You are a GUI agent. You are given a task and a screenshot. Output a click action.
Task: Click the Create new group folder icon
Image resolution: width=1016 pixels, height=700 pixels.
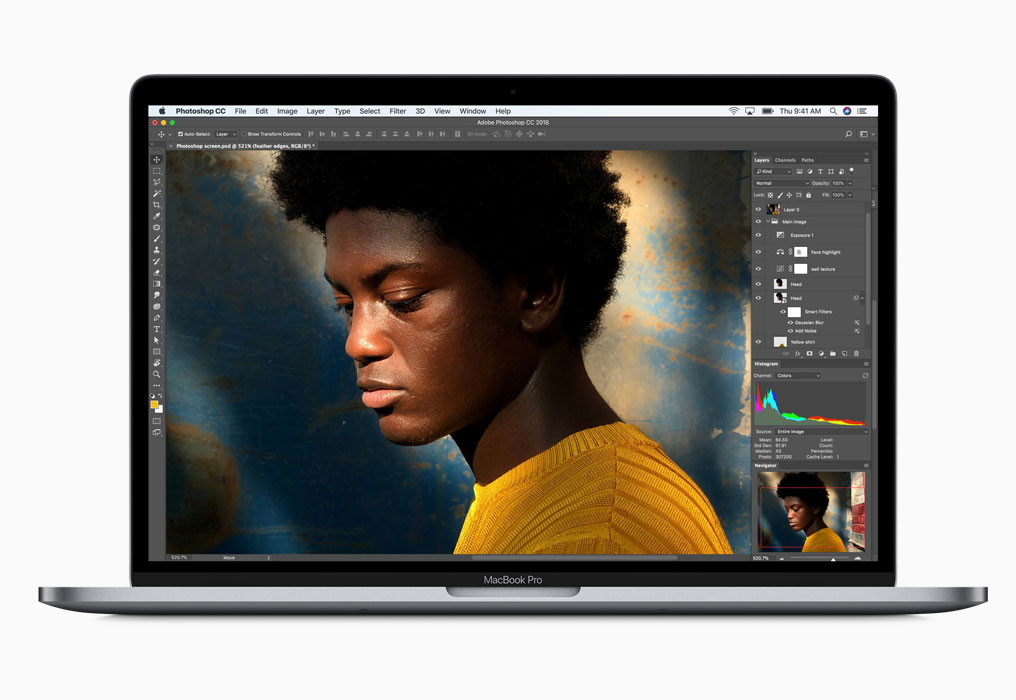point(833,353)
